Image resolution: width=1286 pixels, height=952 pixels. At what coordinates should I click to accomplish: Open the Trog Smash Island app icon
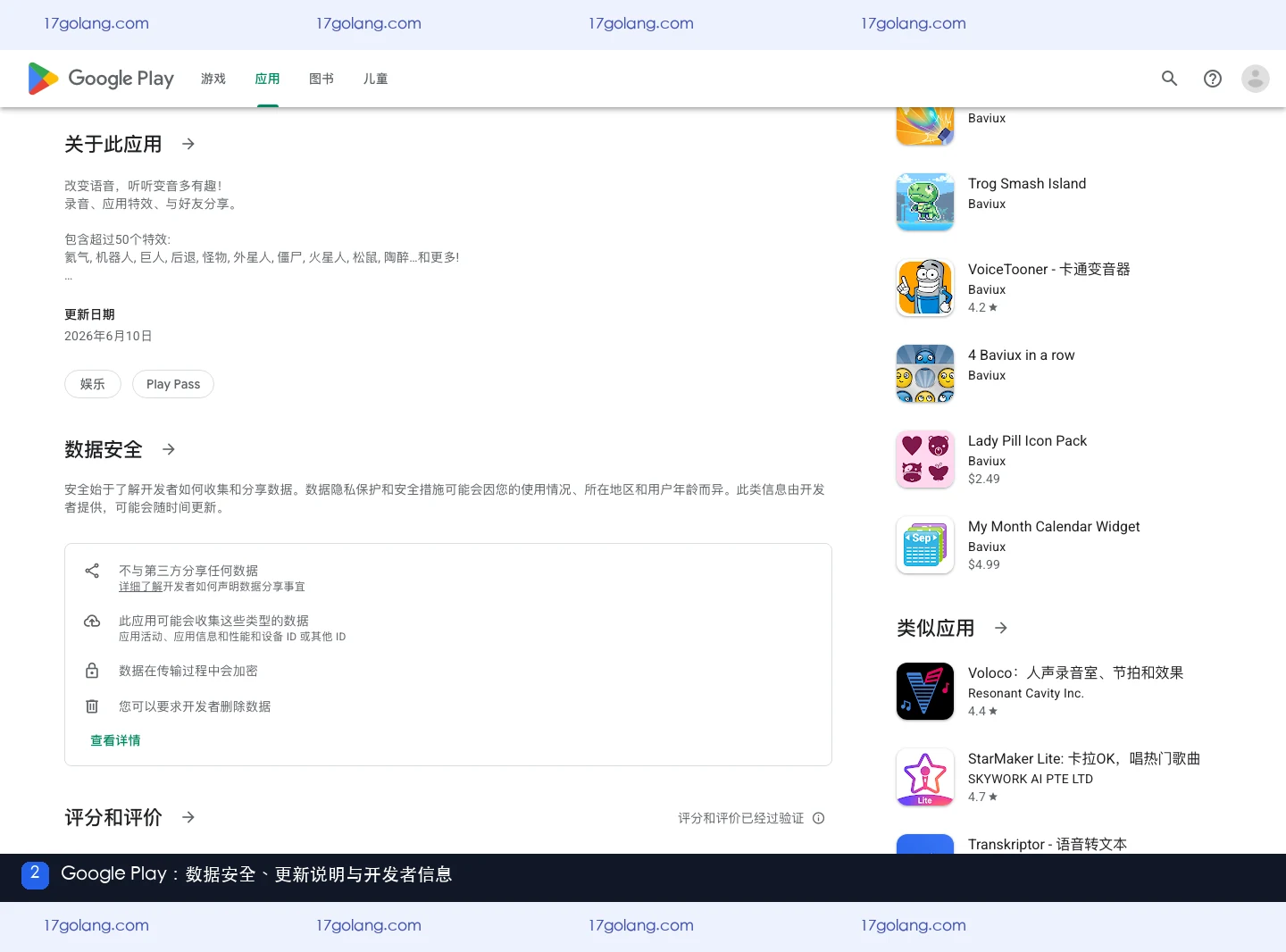(x=925, y=202)
